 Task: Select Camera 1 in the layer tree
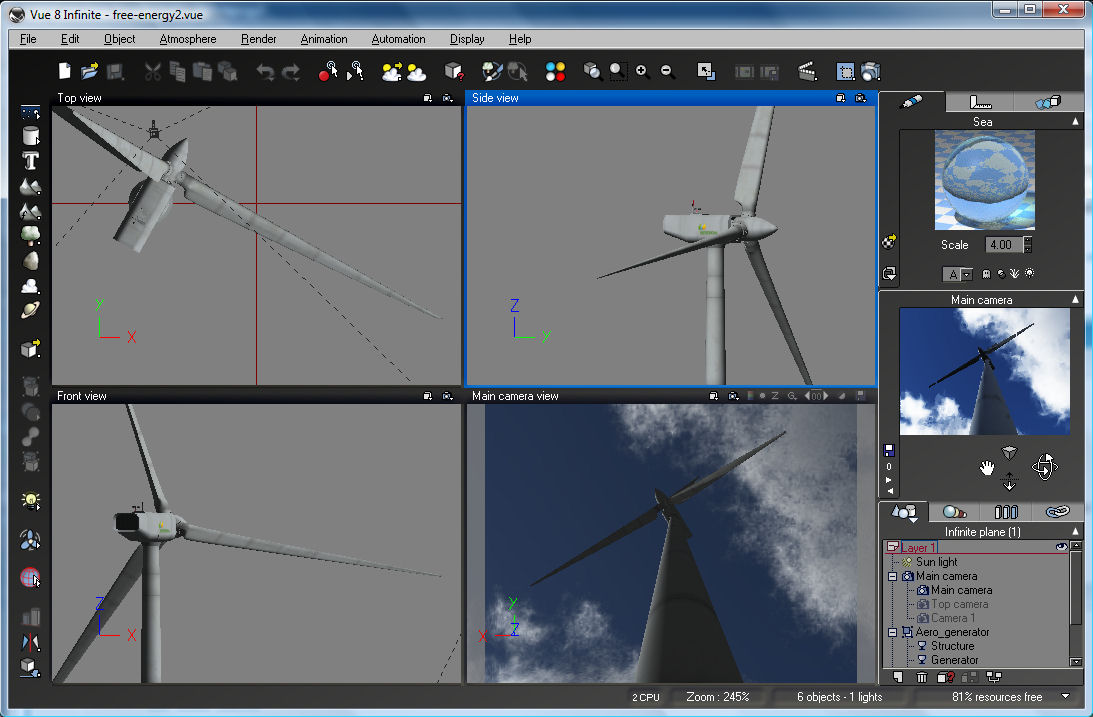point(953,618)
